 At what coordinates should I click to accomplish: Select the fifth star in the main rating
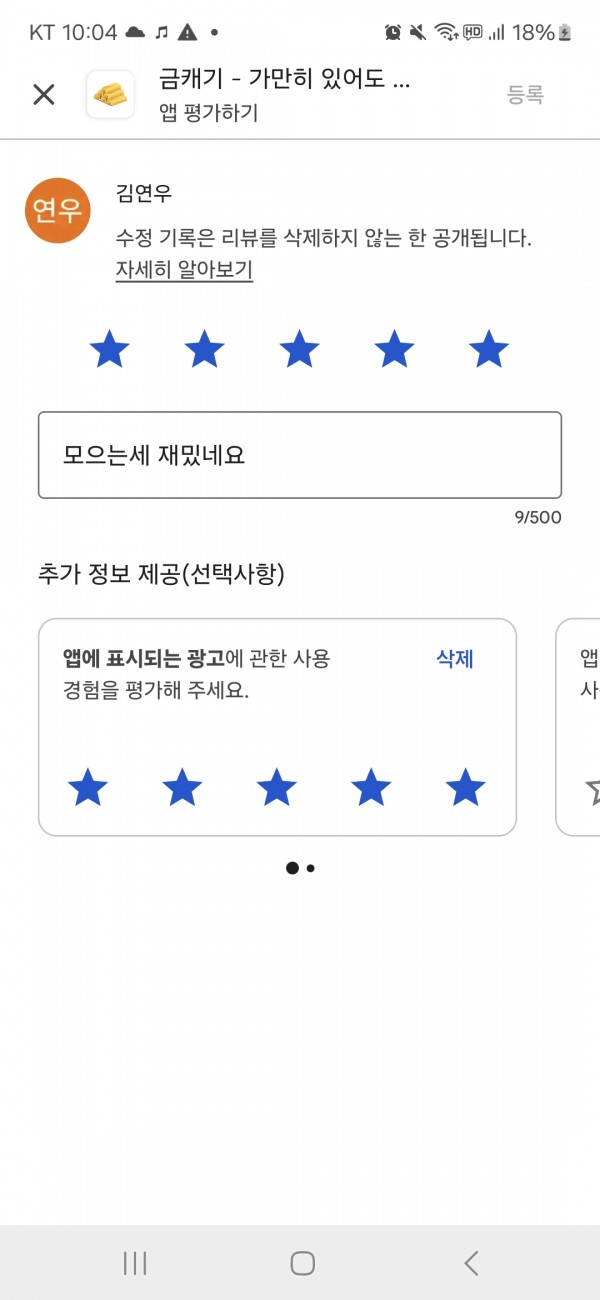click(489, 350)
